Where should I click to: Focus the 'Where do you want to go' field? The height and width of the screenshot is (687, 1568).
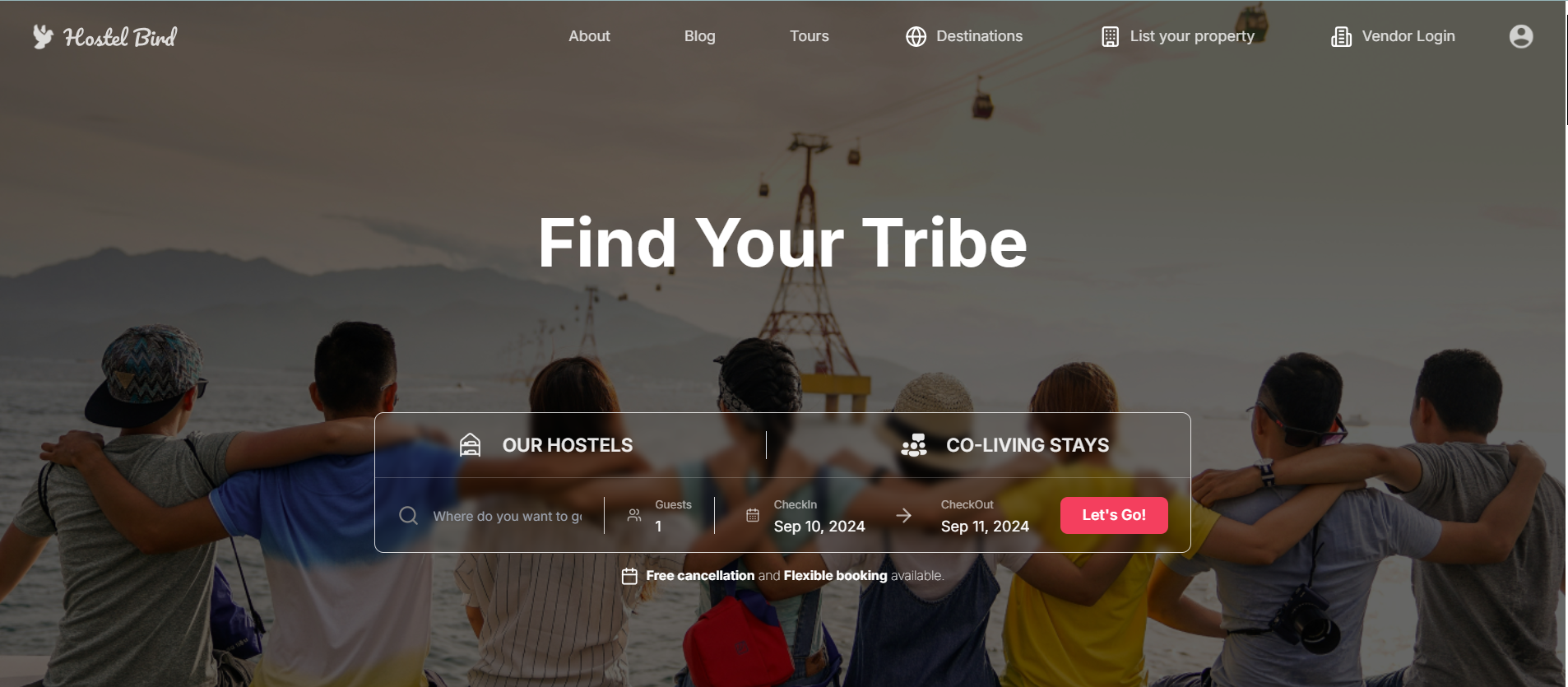point(508,516)
